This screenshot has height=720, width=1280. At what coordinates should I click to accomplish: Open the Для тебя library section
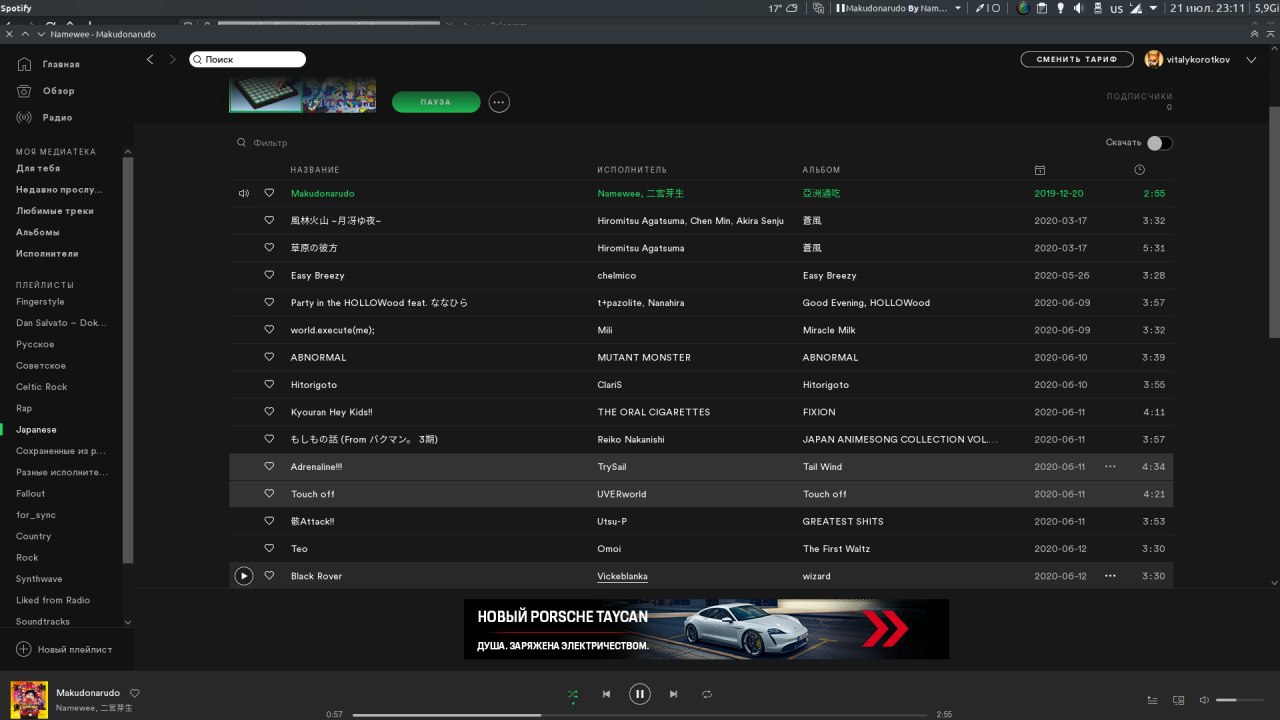pyautogui.click(x=38, y=169)
